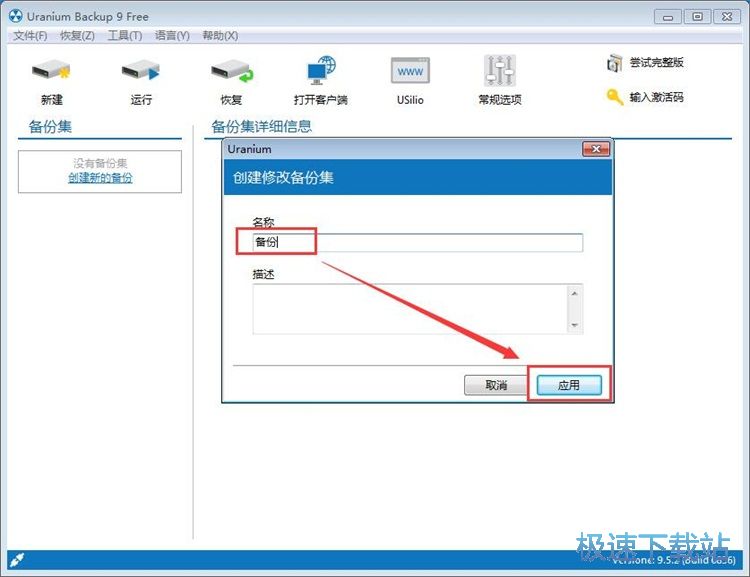Click the 运行 run backup toolbar icon

tap(141, 72)
